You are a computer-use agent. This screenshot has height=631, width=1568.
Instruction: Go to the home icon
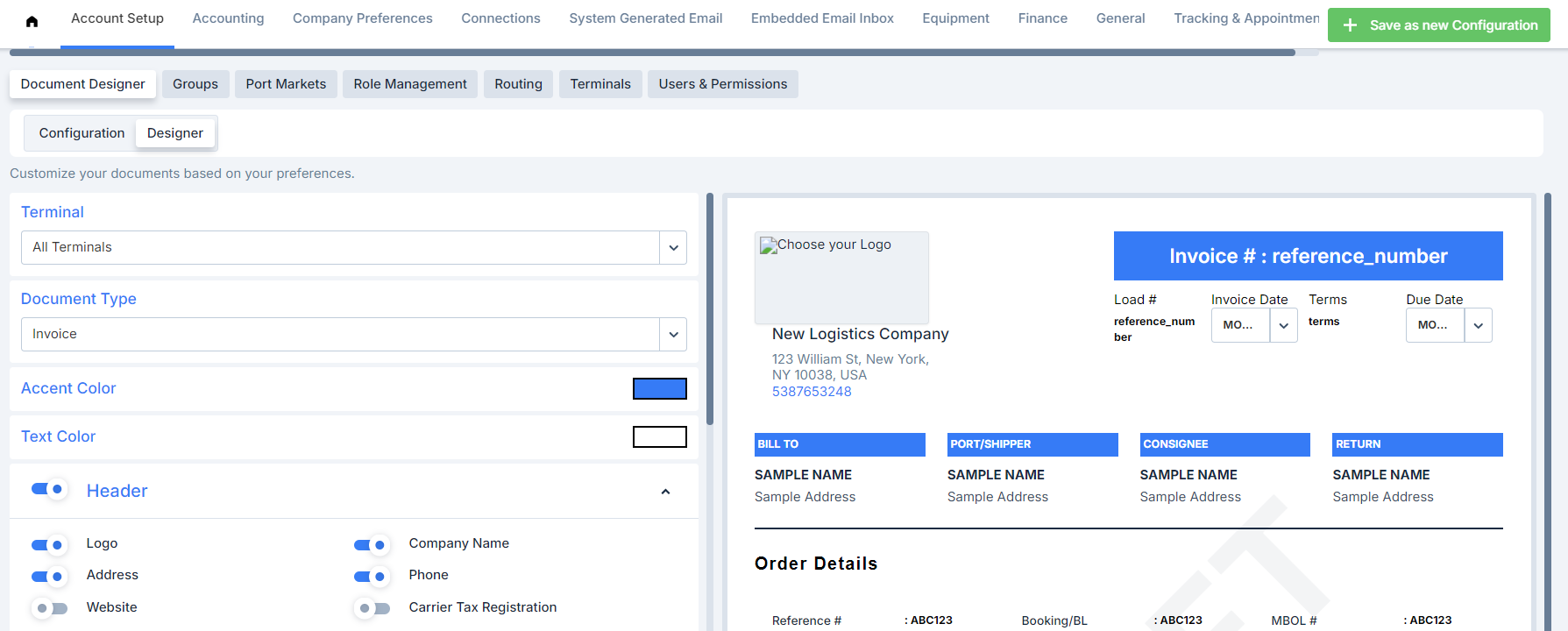pyautogui.click(x=32, y=22)
